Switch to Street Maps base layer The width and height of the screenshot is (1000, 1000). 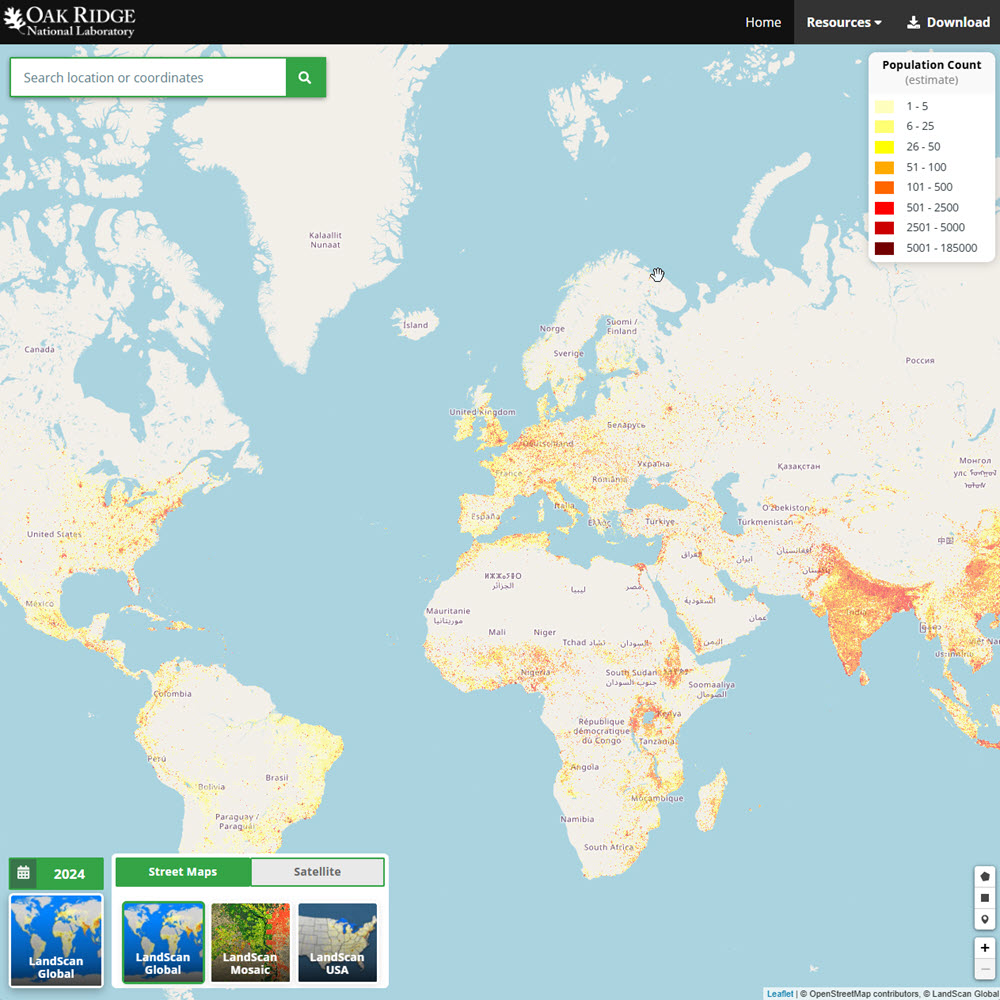(x=183, y=872)
